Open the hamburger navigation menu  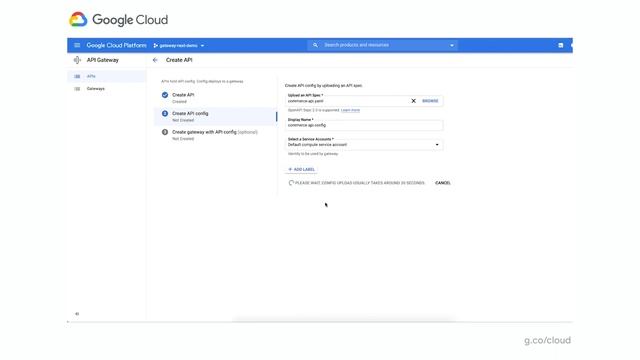click(x=77, y=45)
